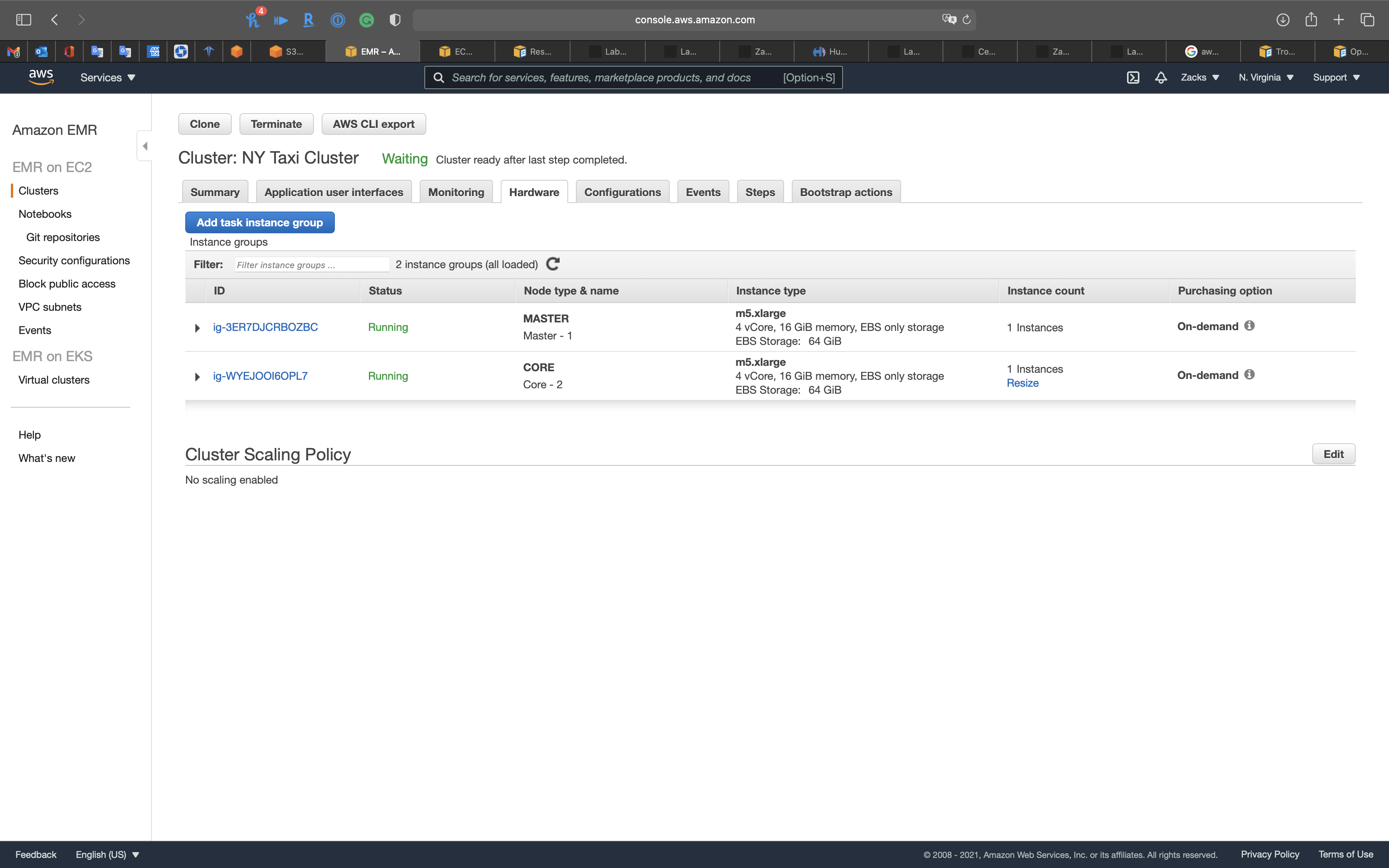
Task: Open the Services dropdown menu
Action: [x=107, y=77]
